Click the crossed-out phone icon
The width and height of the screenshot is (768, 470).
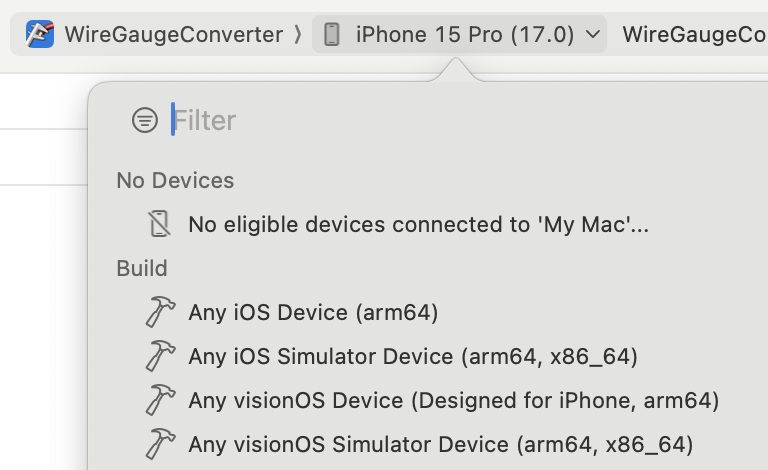(x=160, y=224)
